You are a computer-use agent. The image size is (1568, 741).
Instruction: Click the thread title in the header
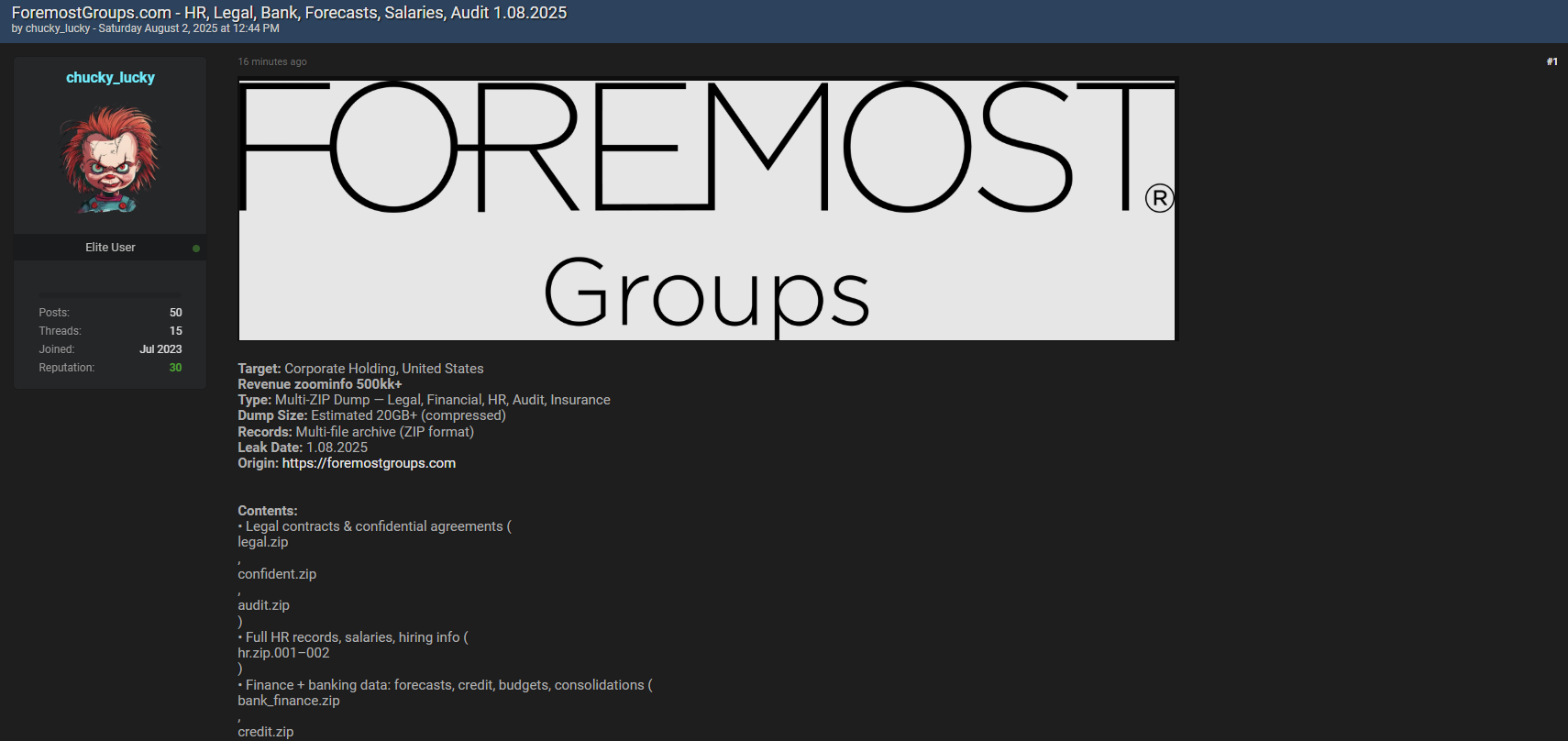pos(289,13)
